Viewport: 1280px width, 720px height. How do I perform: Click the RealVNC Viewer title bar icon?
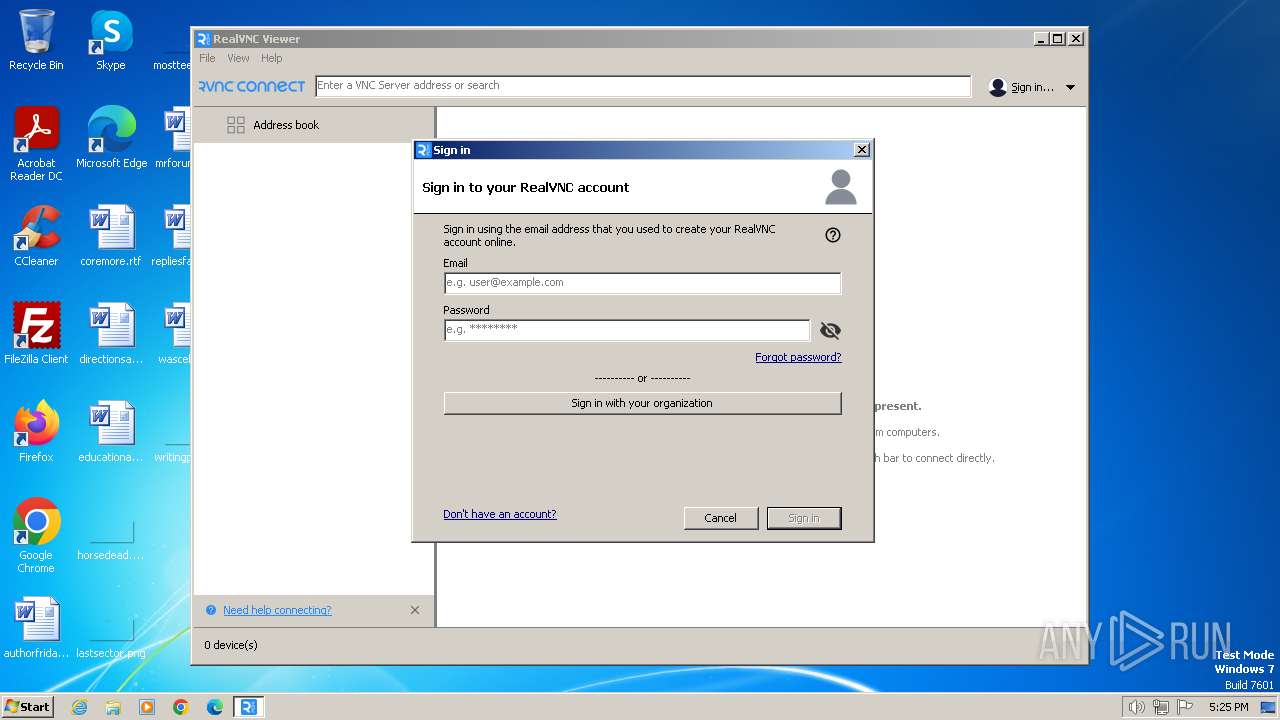coord(203,39)
